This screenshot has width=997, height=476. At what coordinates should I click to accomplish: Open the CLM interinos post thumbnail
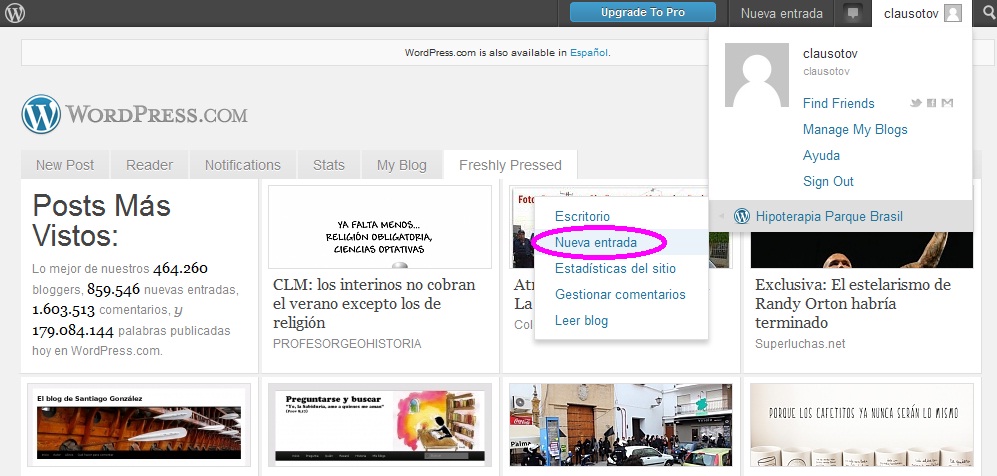(379, 227)
